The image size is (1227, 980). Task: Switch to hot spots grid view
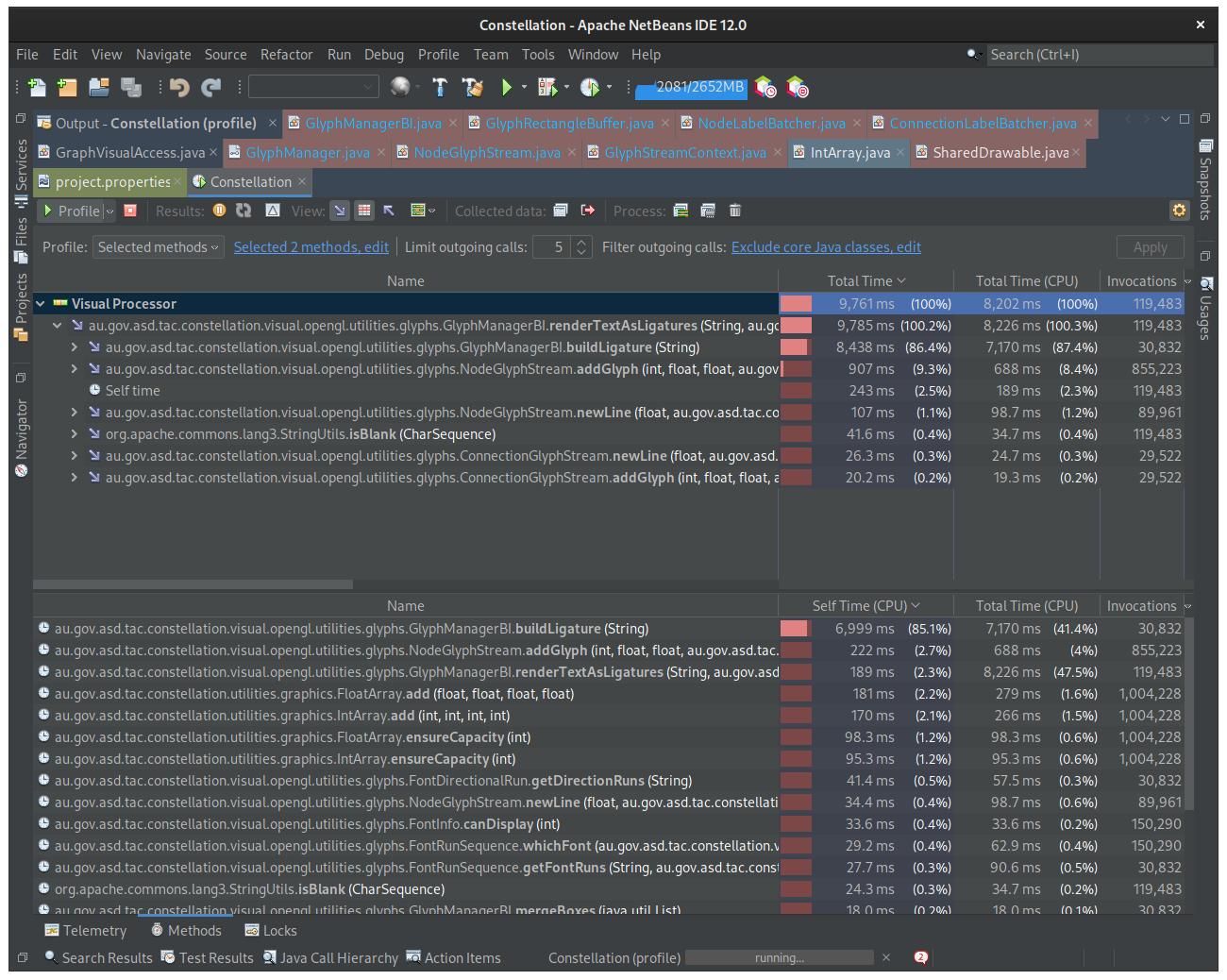pyautogui.click(x=363, y=211)
